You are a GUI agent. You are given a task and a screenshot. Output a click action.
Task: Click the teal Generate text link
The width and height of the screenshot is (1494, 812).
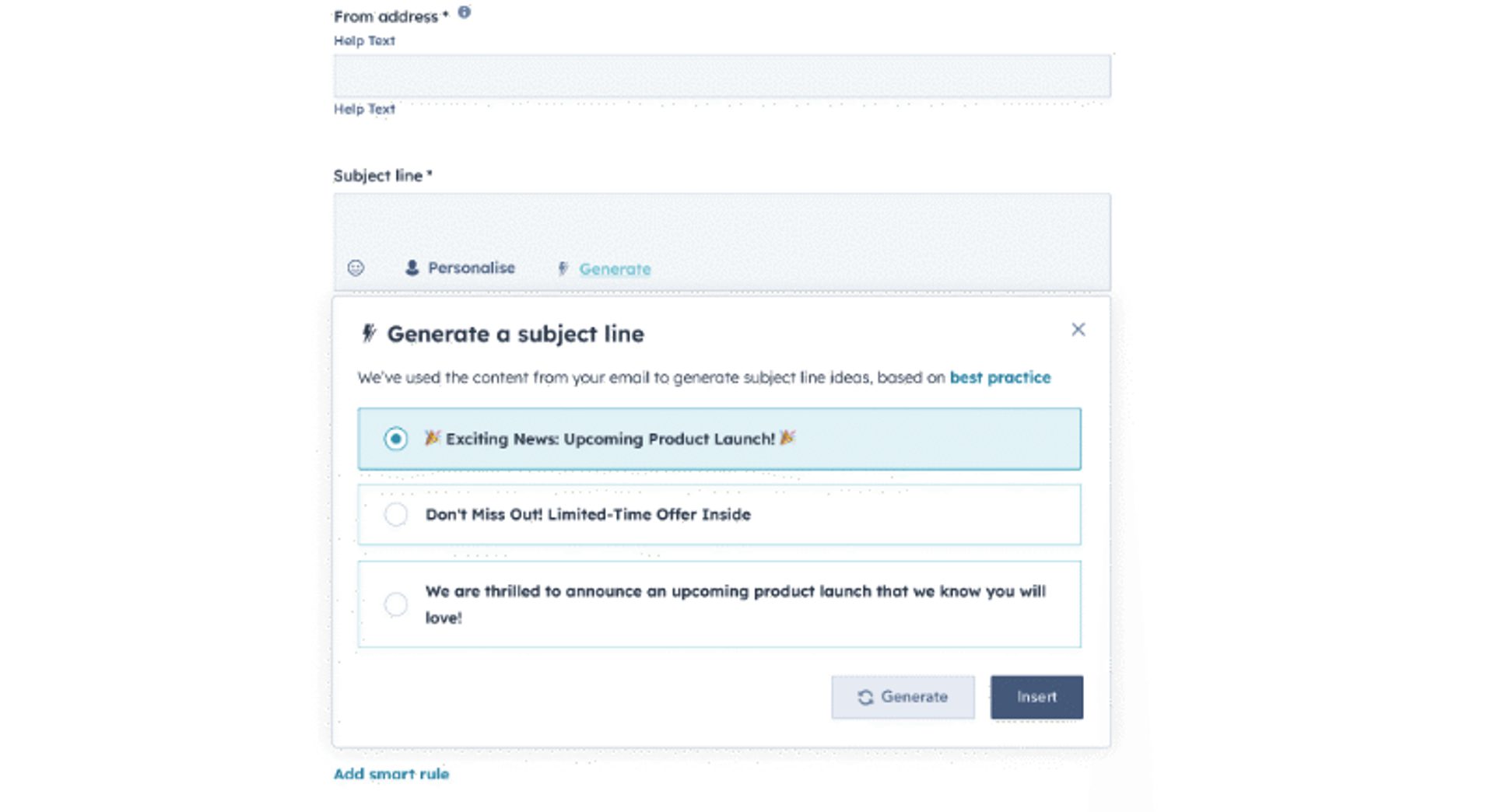(x=615, y=269)
